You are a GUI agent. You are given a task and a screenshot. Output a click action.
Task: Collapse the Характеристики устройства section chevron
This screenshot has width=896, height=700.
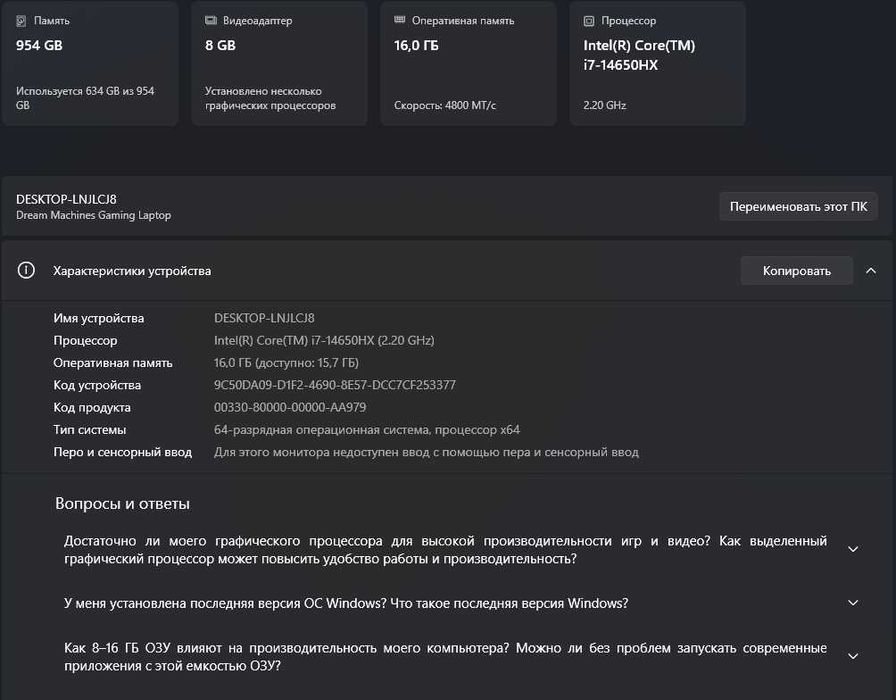pos(871,271)
